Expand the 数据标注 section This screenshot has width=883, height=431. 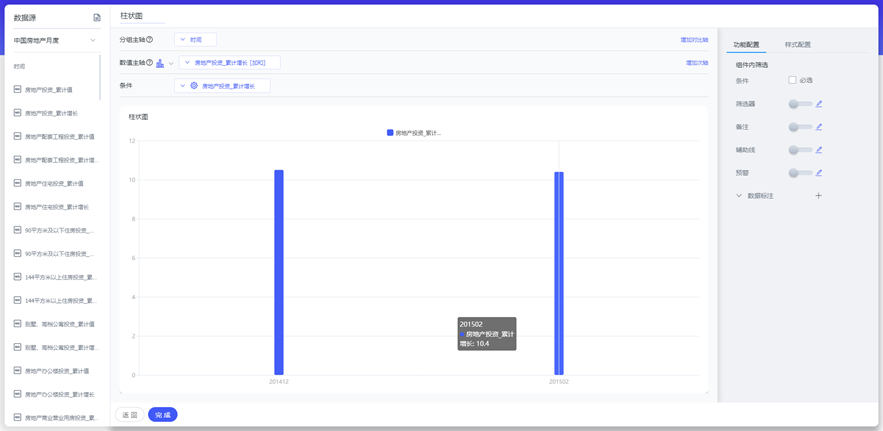point(739,196)
